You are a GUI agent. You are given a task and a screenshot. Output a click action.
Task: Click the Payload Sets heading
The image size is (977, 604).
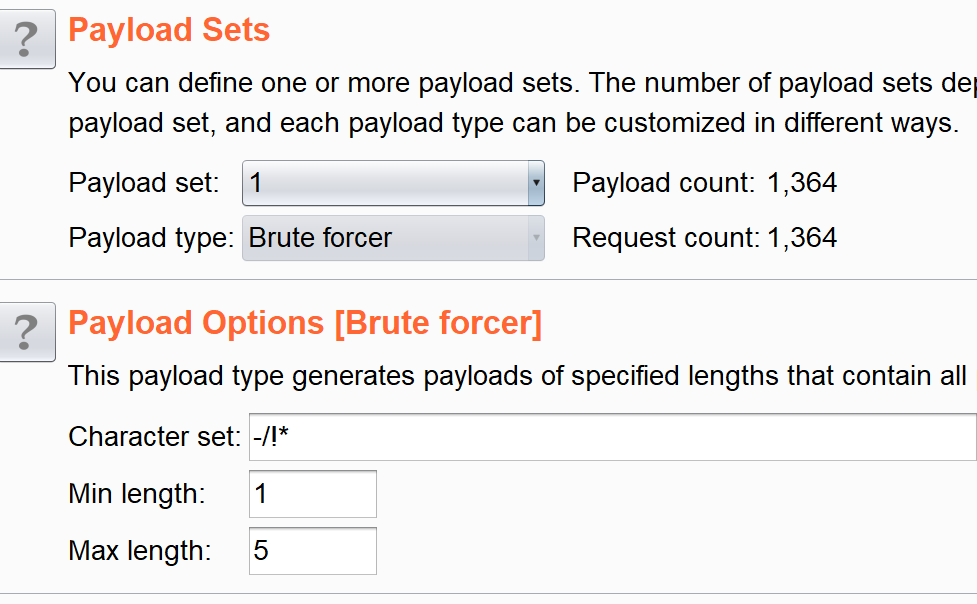coord(169,30)
